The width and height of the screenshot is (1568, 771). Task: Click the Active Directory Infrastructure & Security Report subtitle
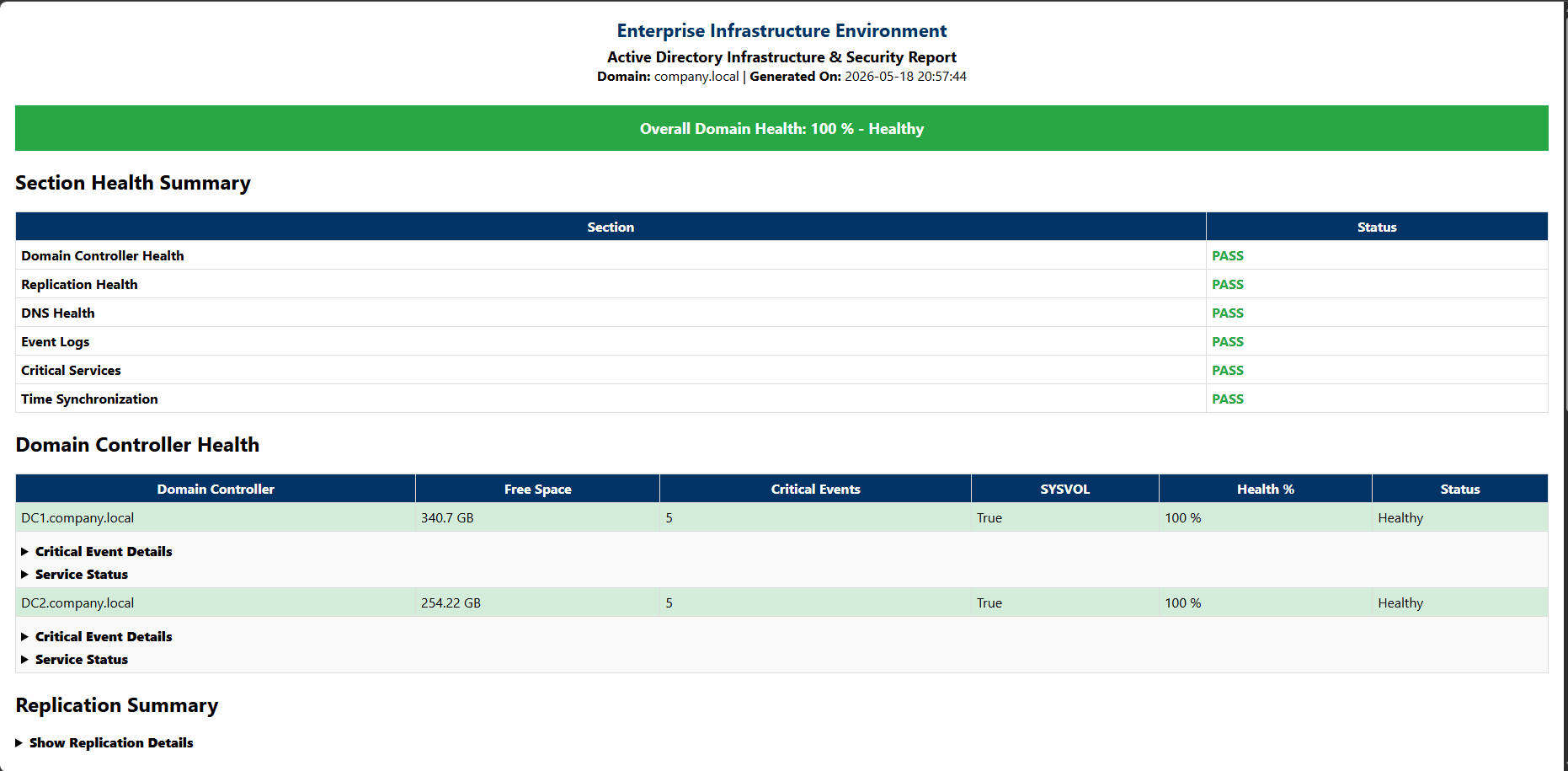(781, 56)
